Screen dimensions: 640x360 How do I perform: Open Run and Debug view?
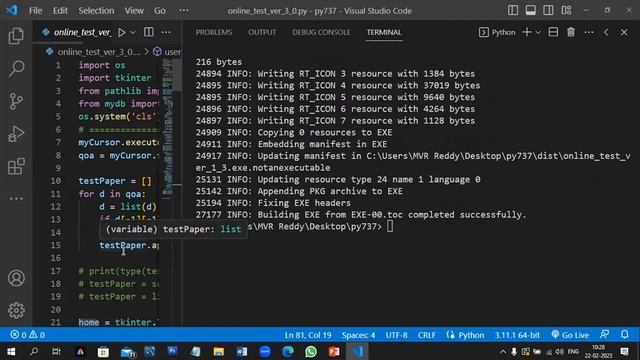16,133
